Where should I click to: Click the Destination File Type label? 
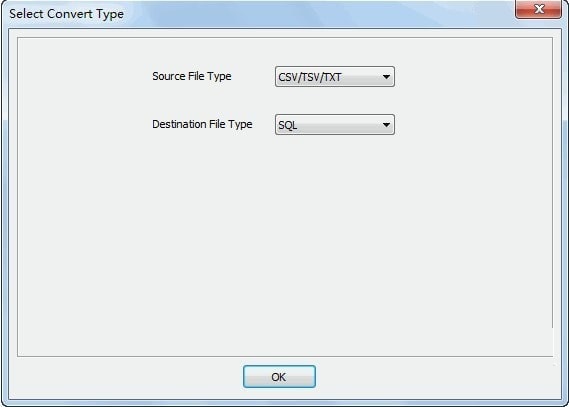[202, 124]
